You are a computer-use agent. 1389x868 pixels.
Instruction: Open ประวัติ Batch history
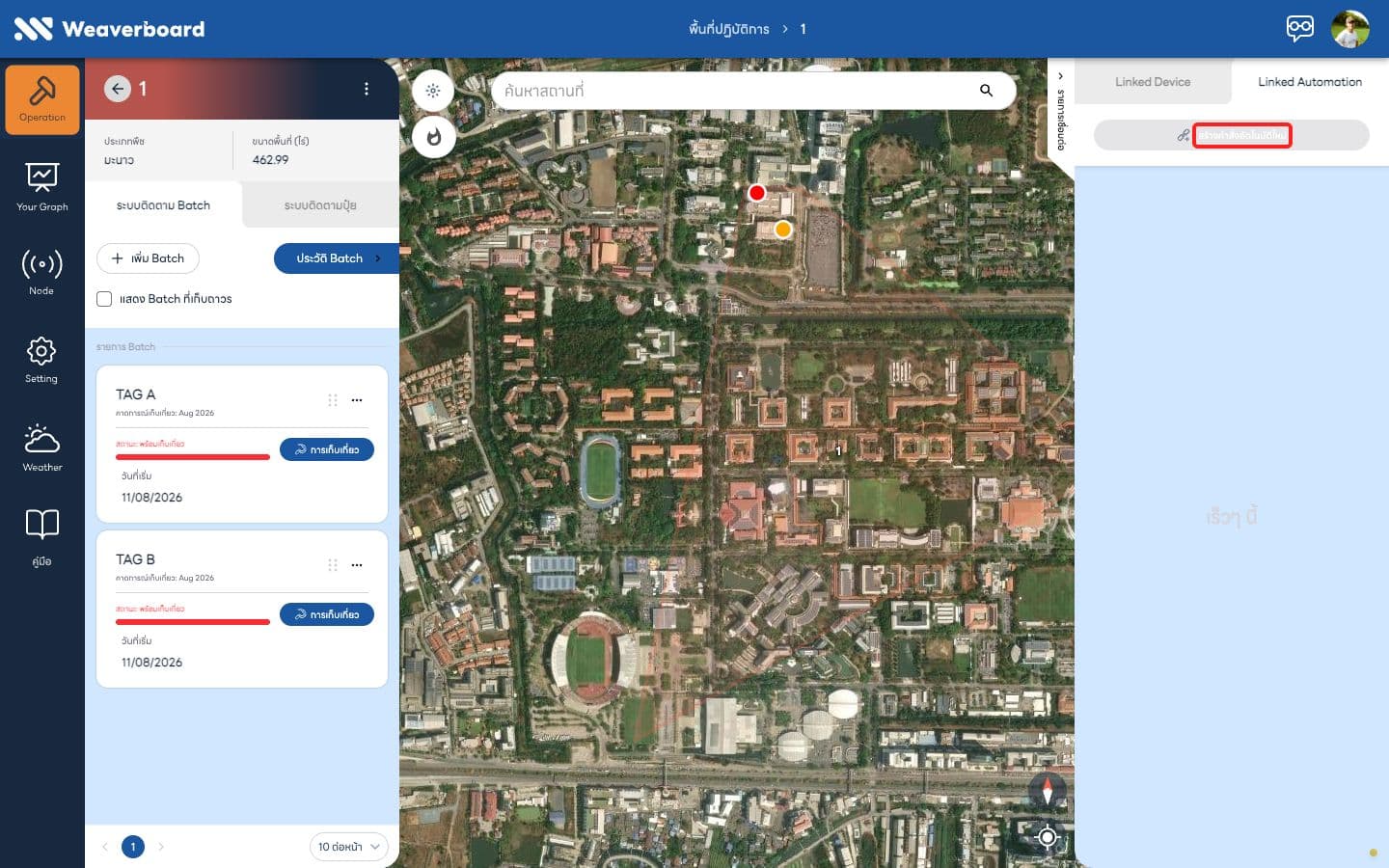(337, 258)
